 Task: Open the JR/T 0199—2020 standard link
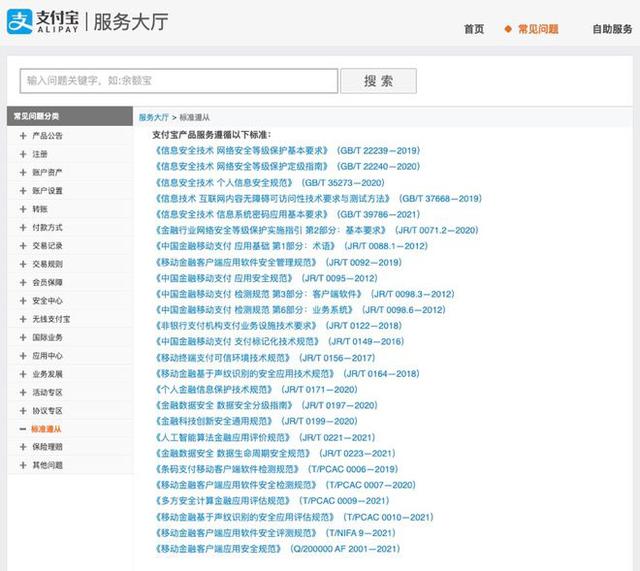pyautogui.click(x=256, y=421)
